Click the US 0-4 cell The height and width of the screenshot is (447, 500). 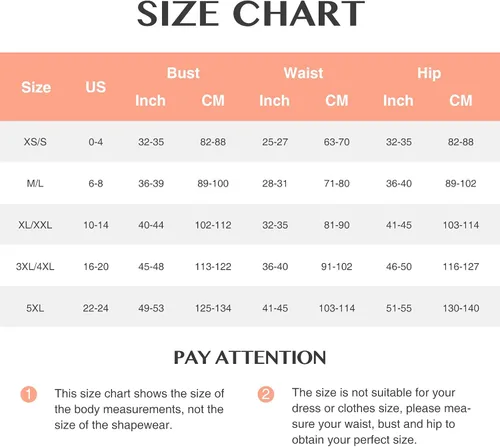point(96,142)
